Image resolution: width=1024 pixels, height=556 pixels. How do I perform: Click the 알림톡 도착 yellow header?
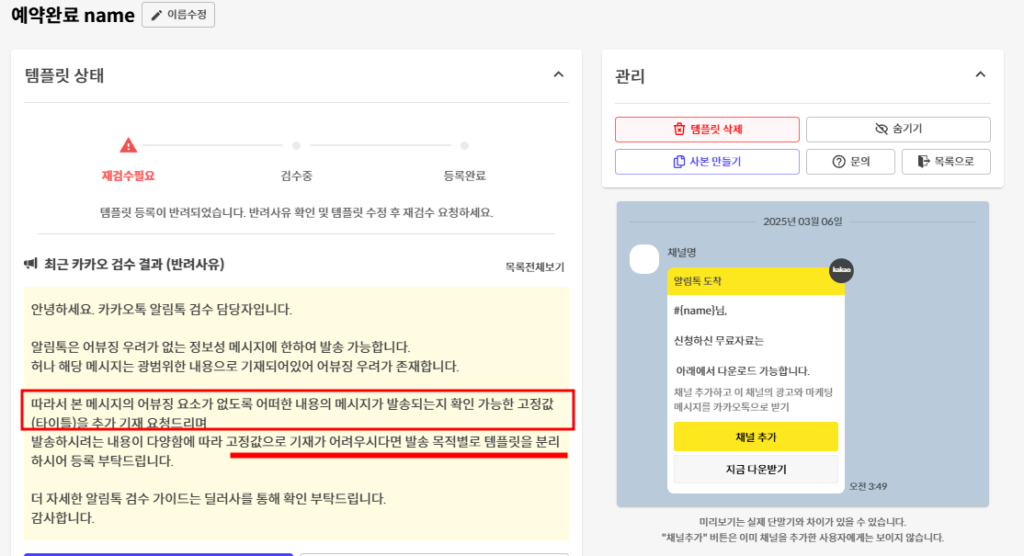point(756,282)
